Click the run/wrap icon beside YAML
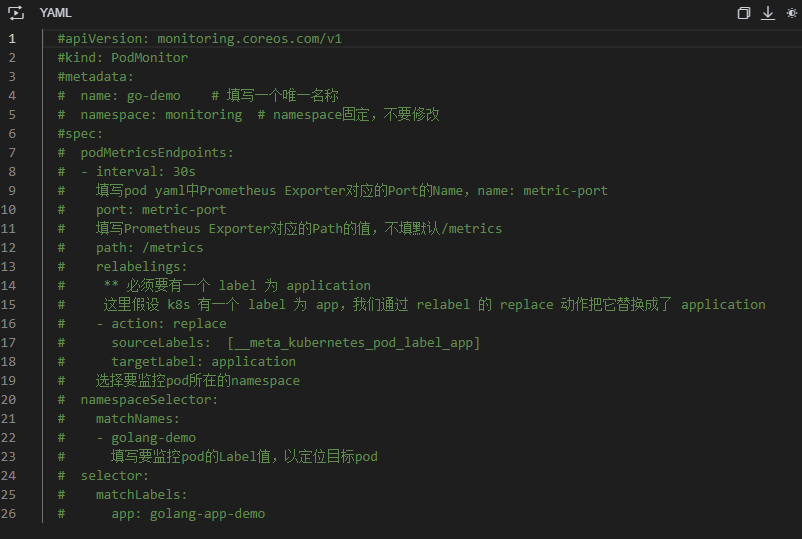Viewport: 802px width, 539px height. [x=16, y=13]
